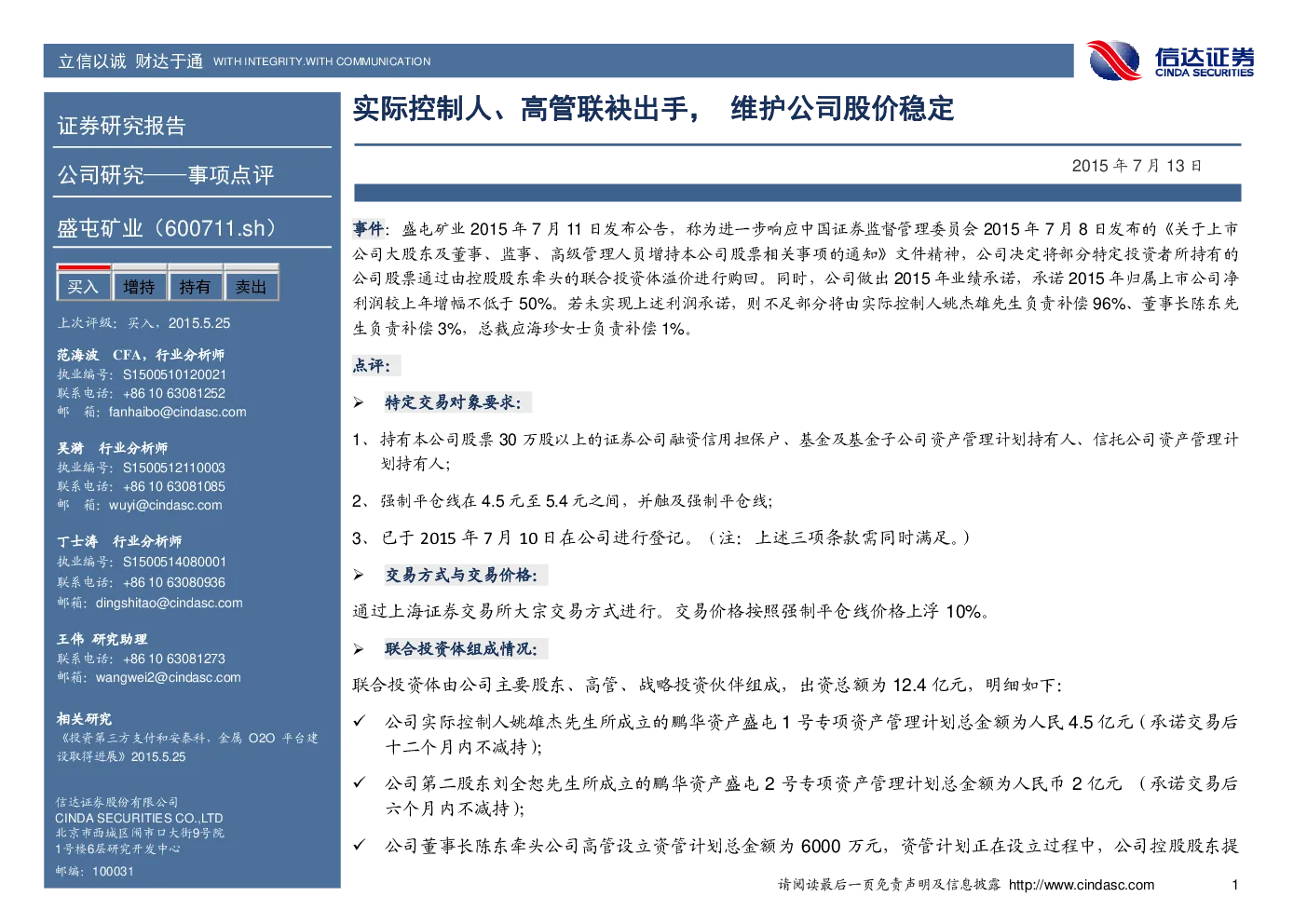This screenshot has height=924, width=1307.
Task: Open email link wuyi@cindasc.com
Action: [x=166, y=505]
